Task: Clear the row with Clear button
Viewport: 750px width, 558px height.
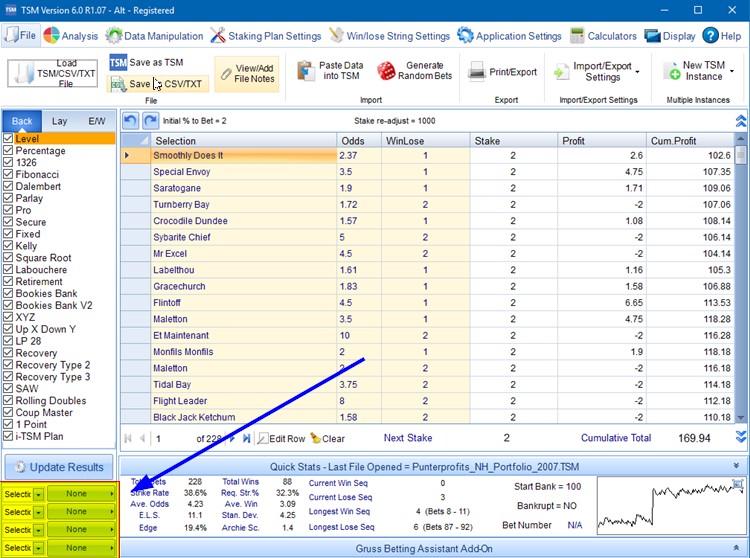Action: click(x=326, y=438)
